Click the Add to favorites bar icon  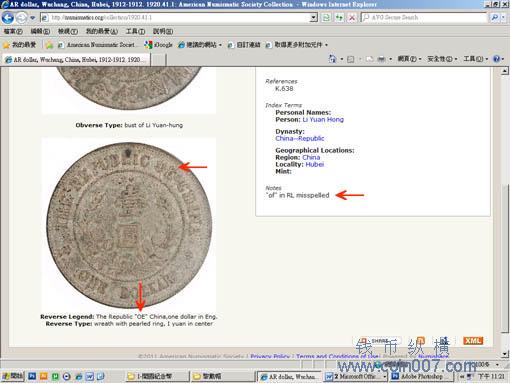tap(49, 45)
